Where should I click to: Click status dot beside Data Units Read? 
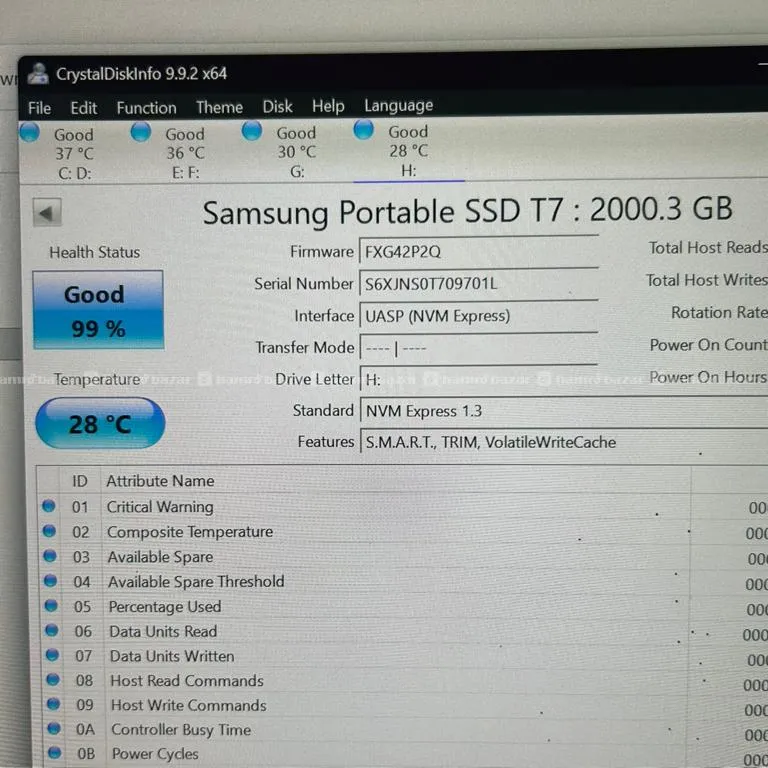pyautogui.click(x=52, y=630)
